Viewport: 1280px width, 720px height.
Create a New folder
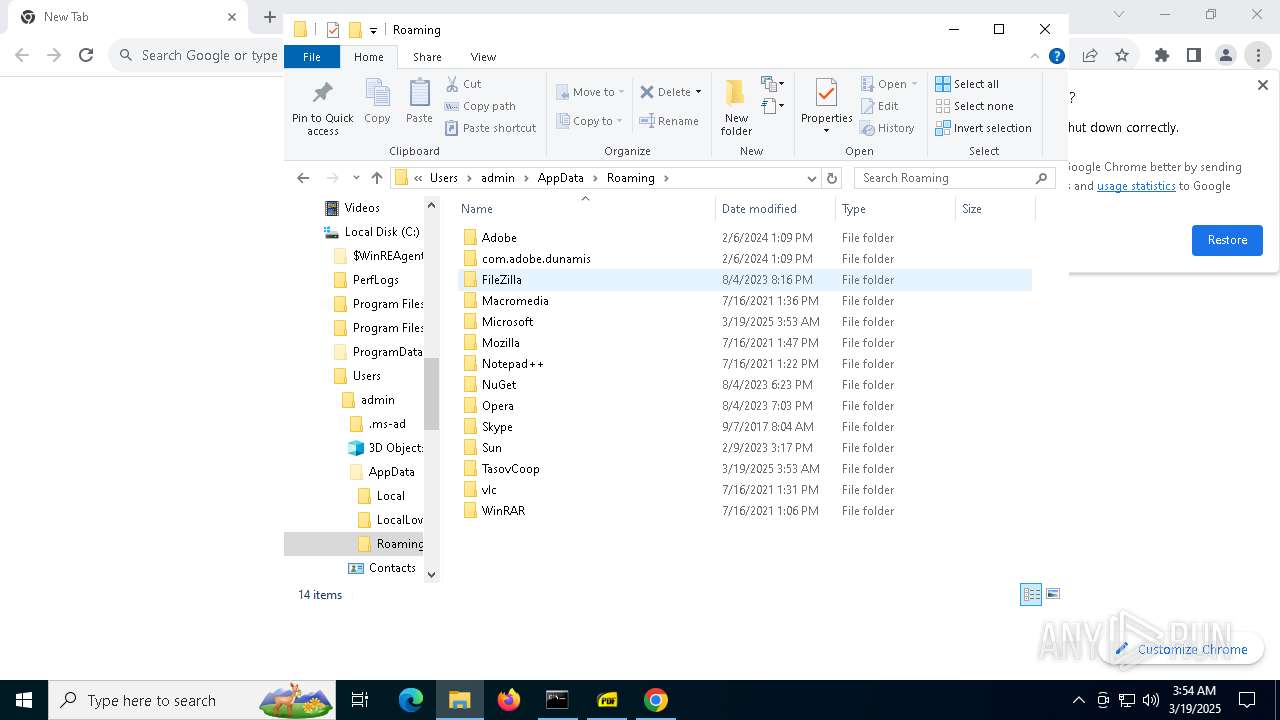pyautogui.click(x=736, y=107)
